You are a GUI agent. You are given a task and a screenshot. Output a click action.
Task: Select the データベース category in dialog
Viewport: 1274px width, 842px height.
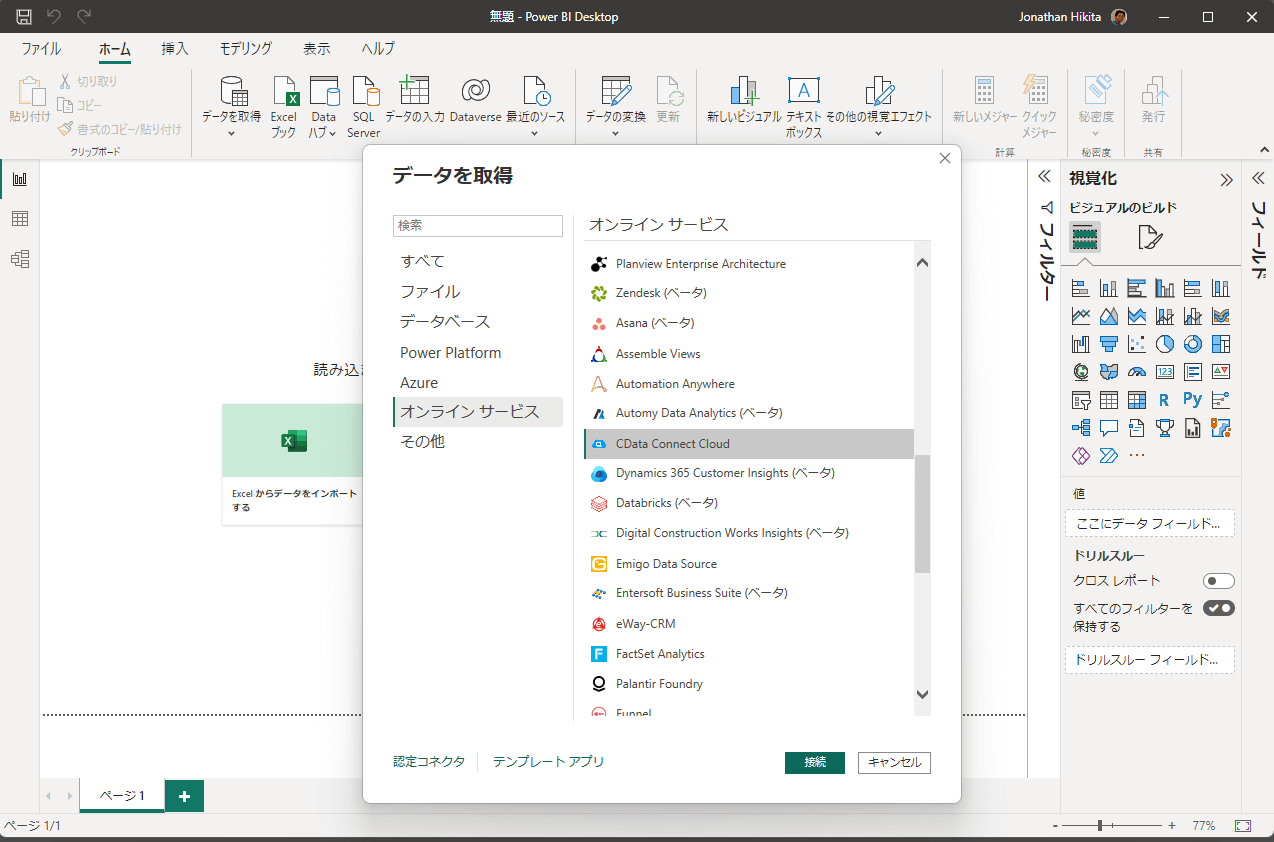coord(445,322)
